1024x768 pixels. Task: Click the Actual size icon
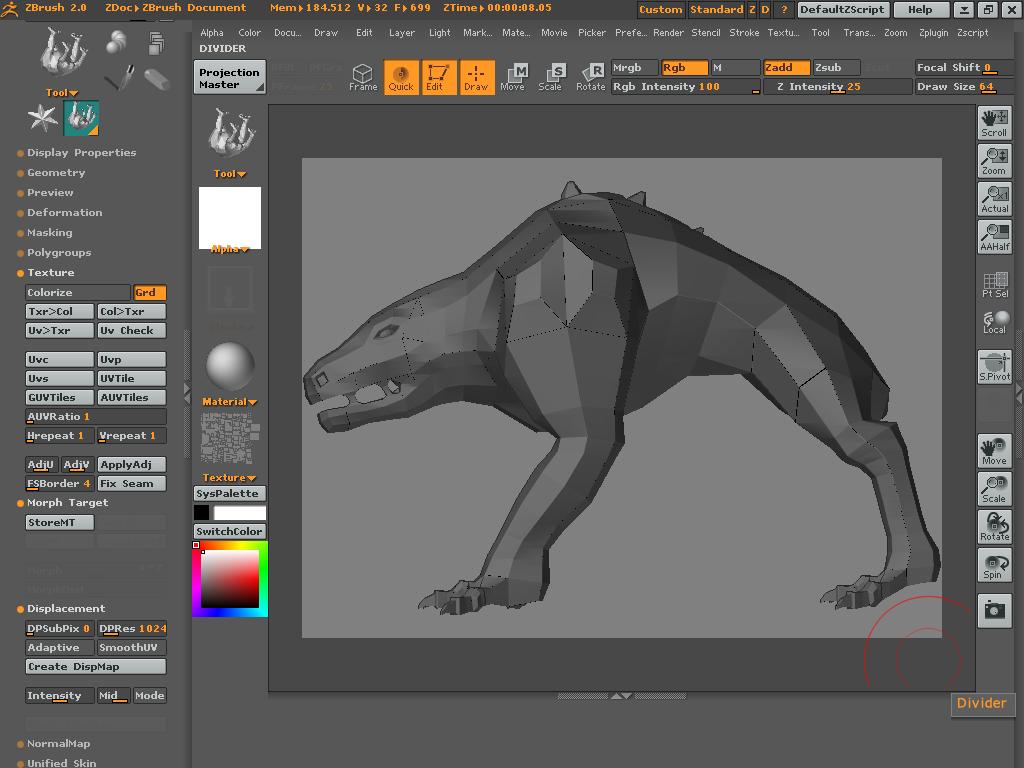(994, 199)
